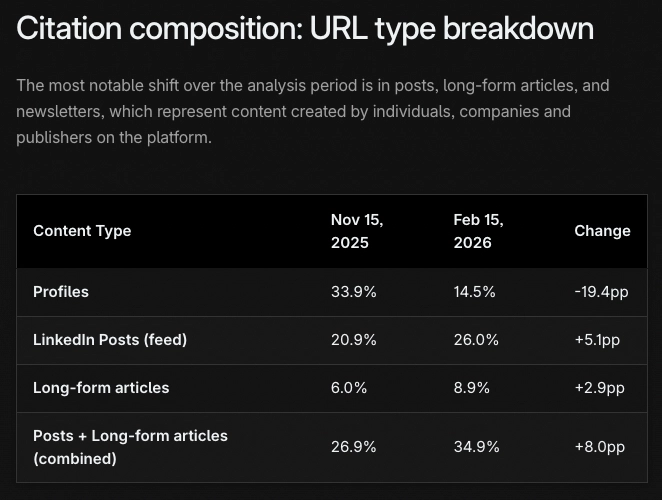This screenshot has height=500, width=662.
Task: Click the +8.0pp change cell
Action: coord(599,447)
